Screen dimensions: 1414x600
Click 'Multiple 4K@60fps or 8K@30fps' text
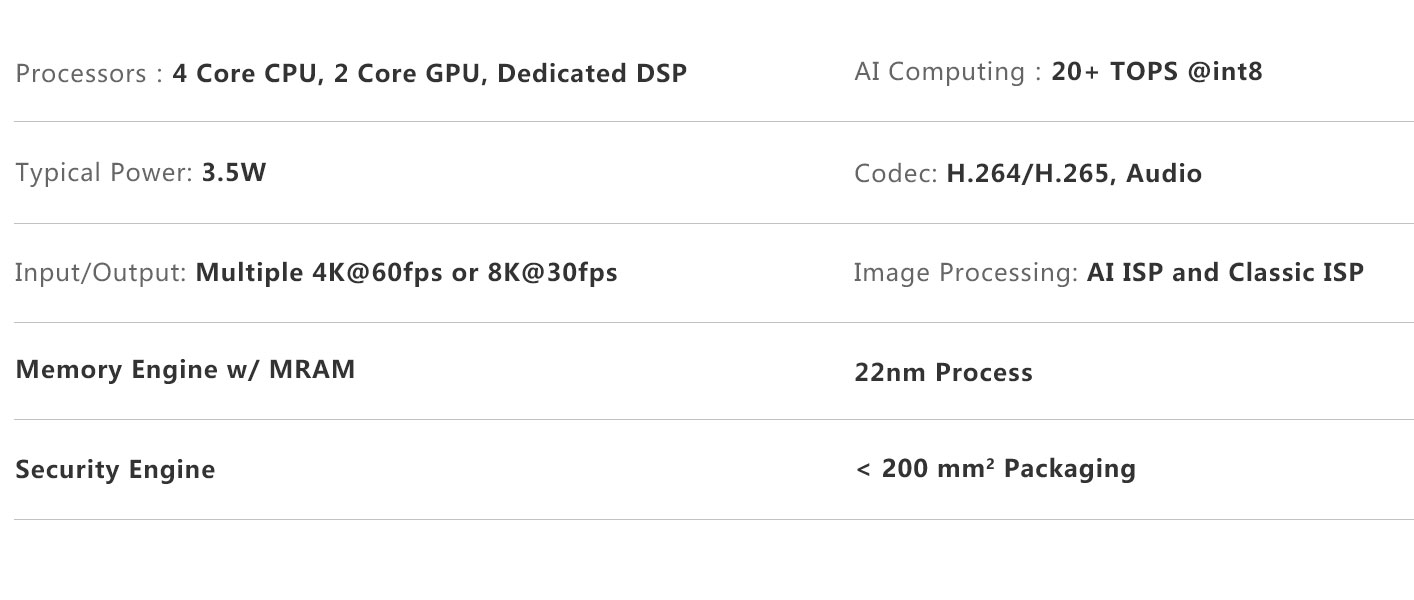[406, 273]
